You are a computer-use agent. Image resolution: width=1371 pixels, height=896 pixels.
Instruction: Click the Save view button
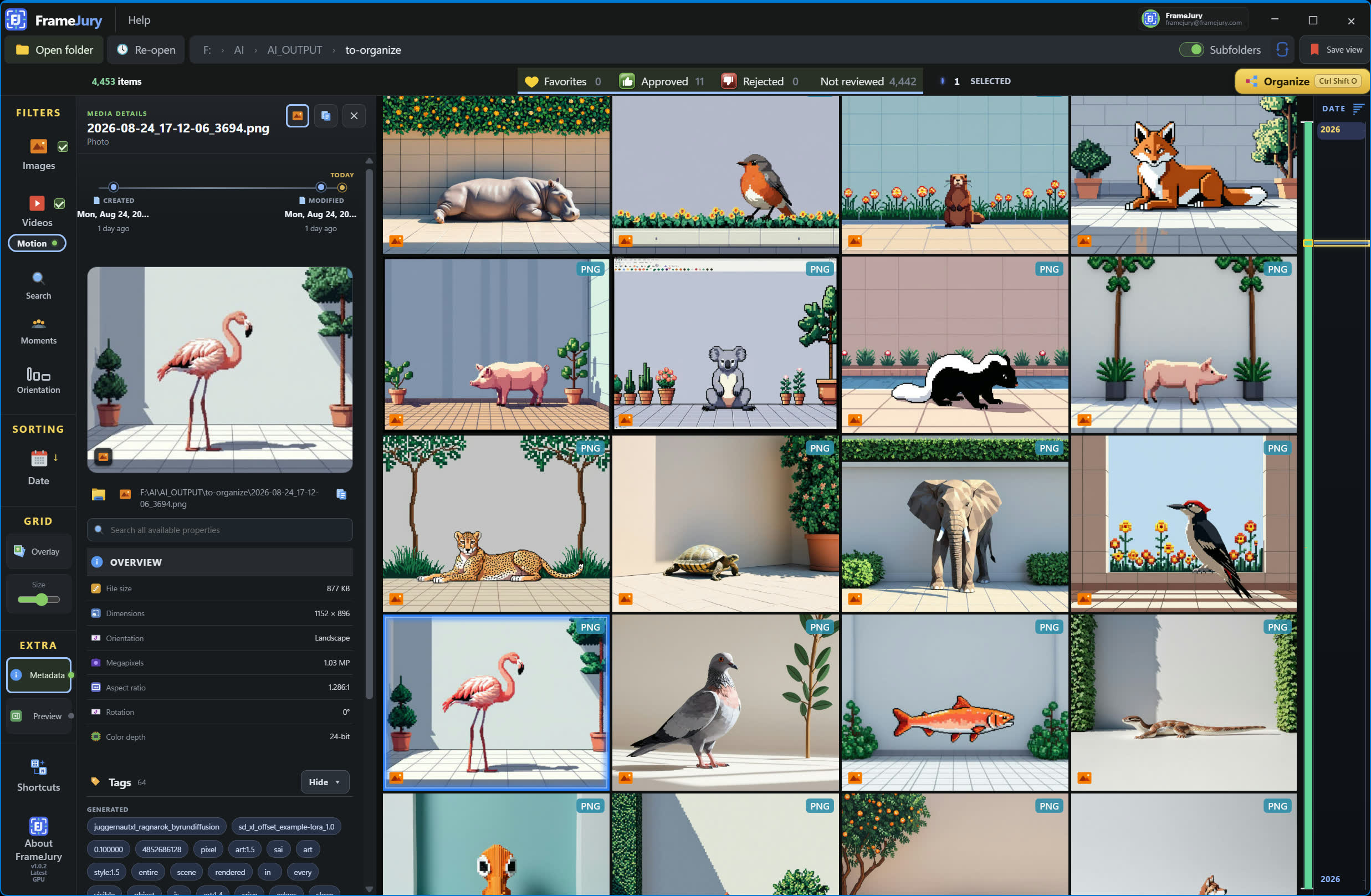pyautogui.click(x=1335, y=49)
